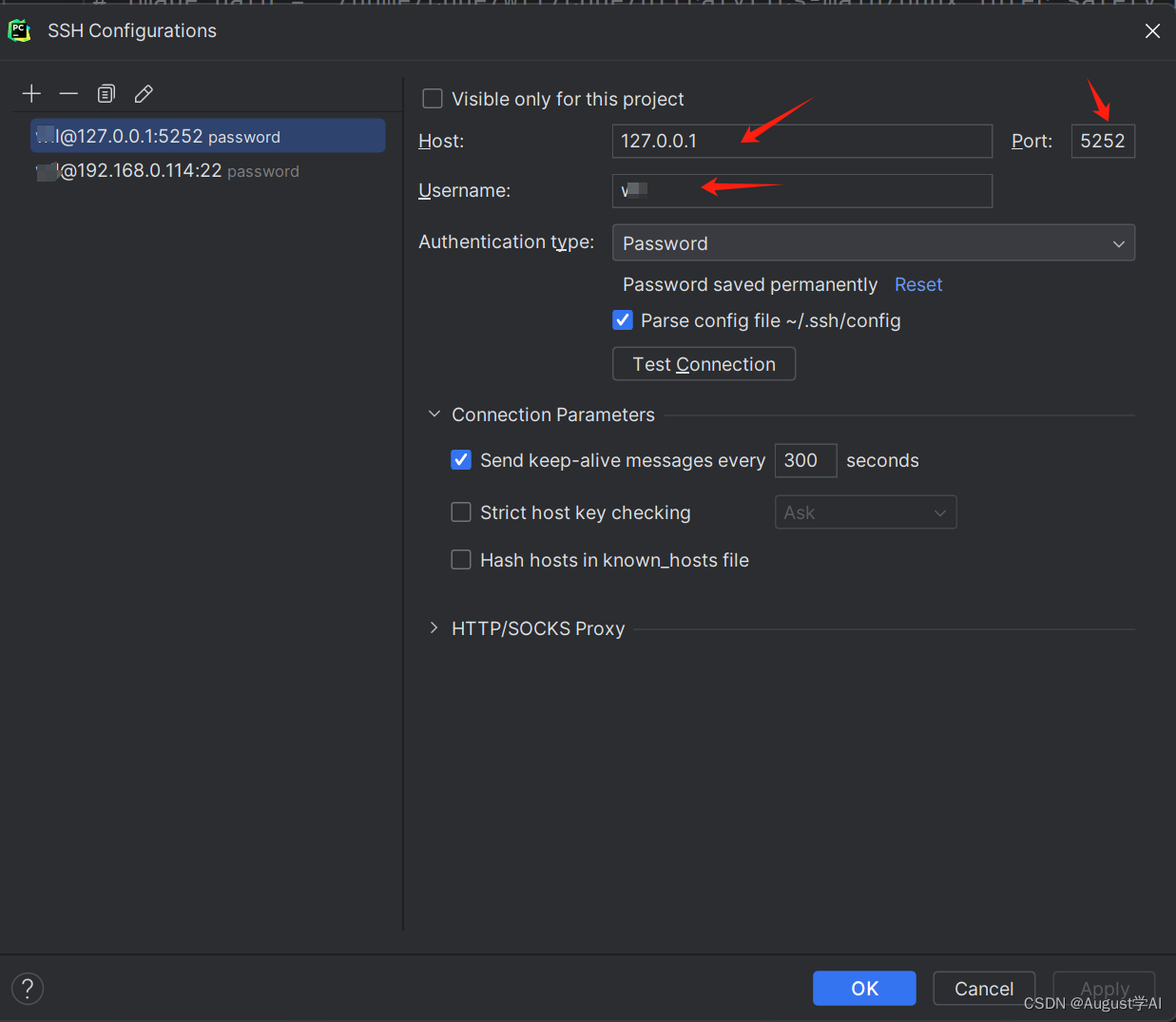Duplicate the selected SSH configuration

click(x=106, y=93)
